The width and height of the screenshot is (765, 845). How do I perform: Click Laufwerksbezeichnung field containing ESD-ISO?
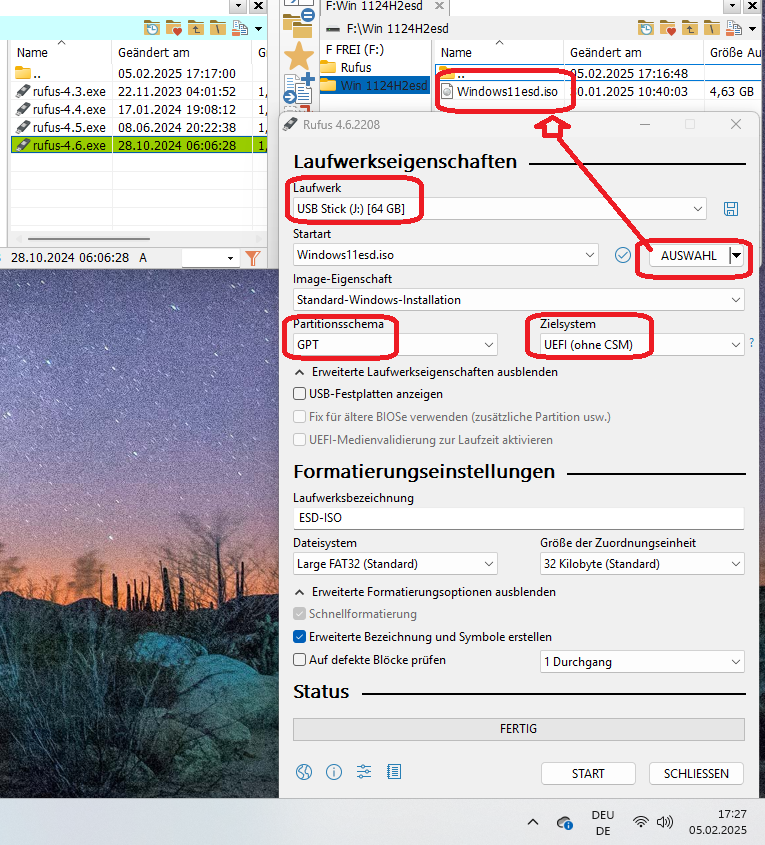coord(519,518)
